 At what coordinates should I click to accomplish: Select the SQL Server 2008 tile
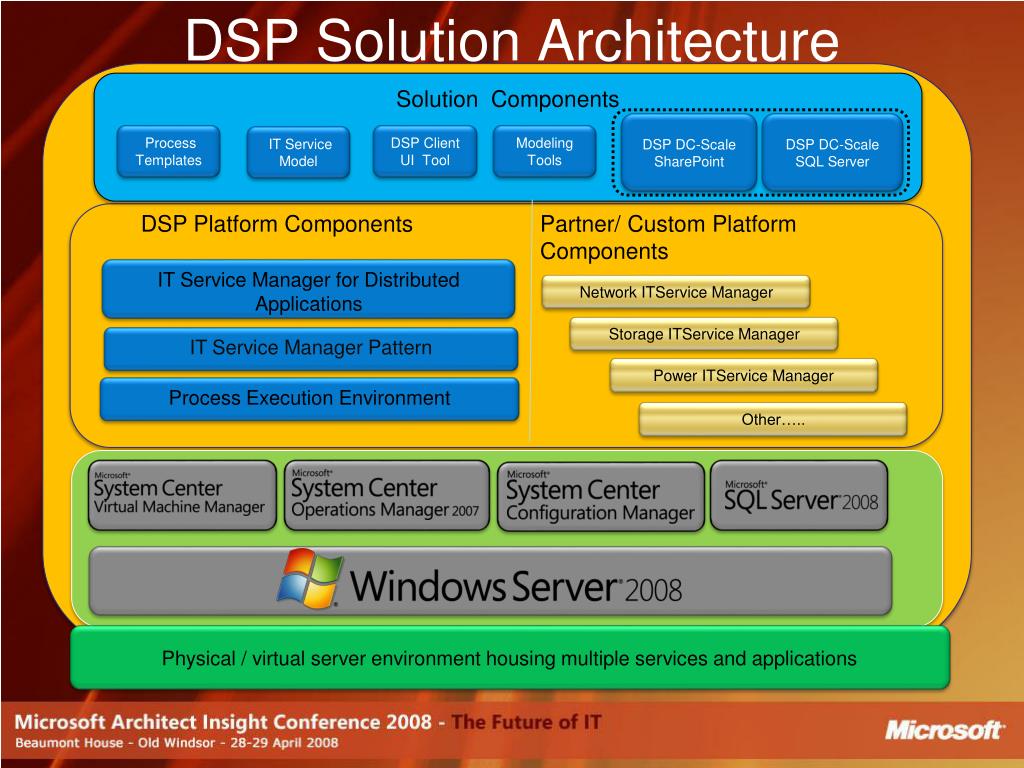click(x=799, y=496)
